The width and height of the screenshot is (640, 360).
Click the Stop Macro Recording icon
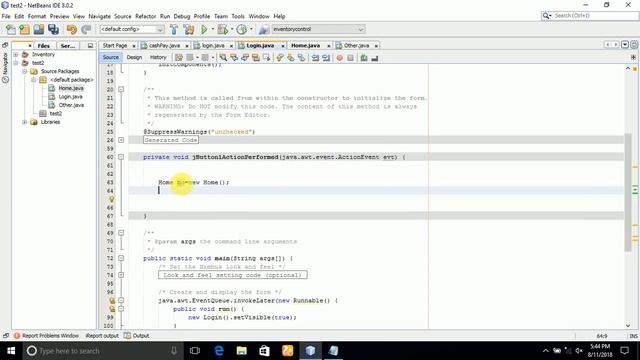[350, 58]
